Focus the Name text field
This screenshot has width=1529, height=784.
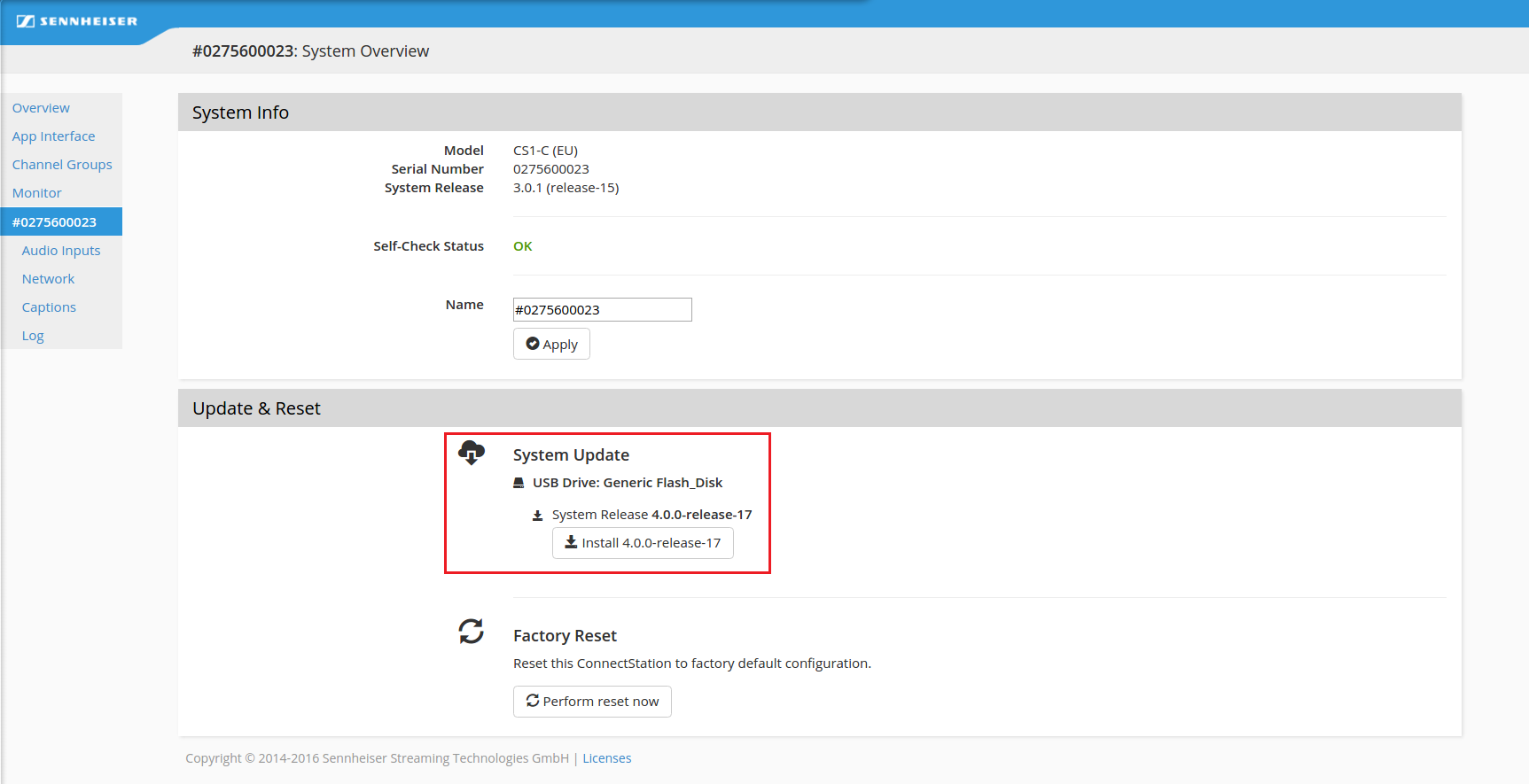[x=602, y=310]
